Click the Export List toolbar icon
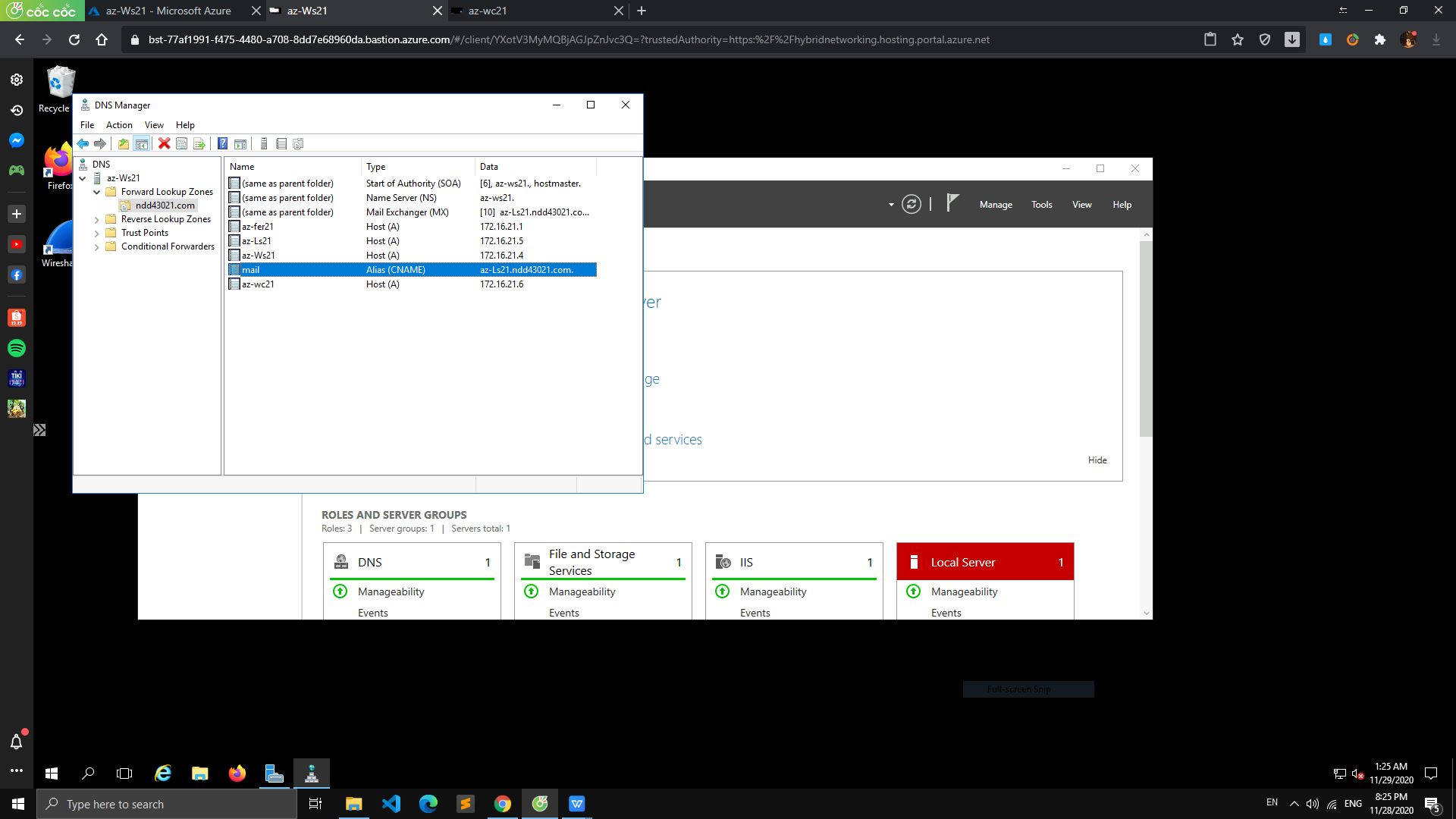Screen dimensions: 1456x819 [199, 143]
